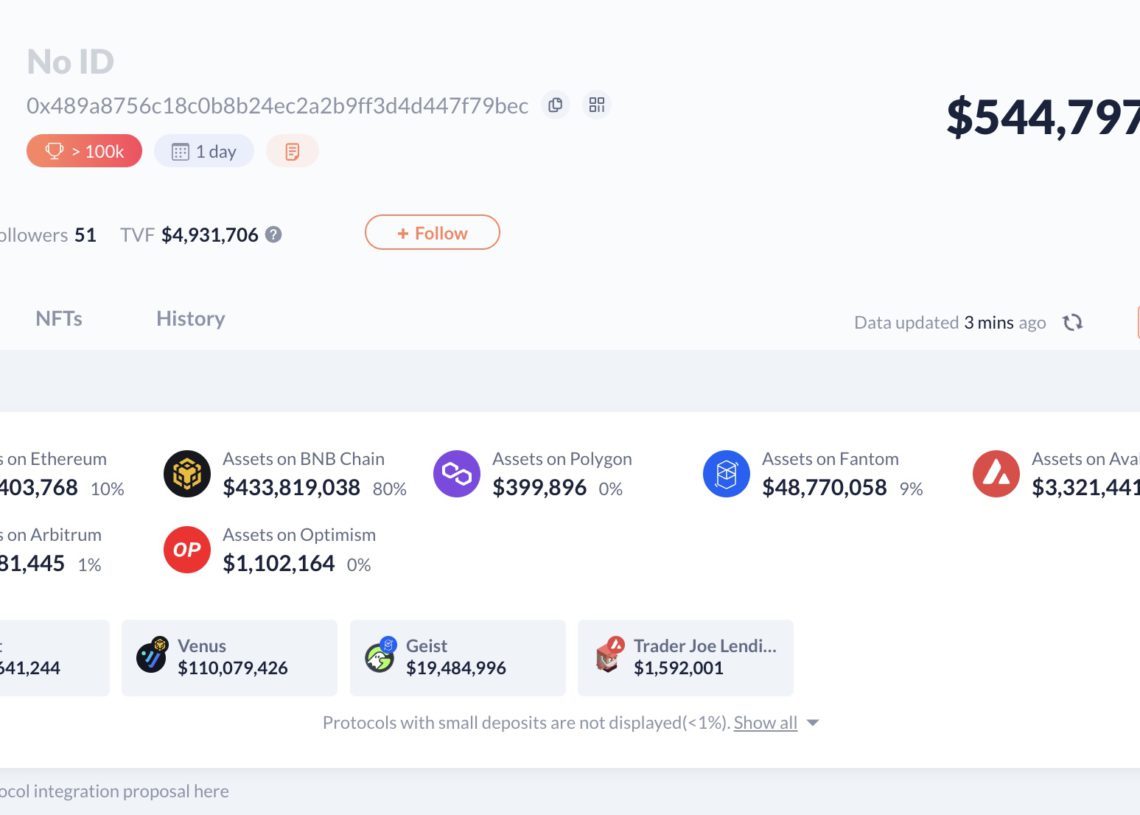Click the Fantom chain logo
The width and height of the screenshot is (1140, 815).
pyautogui.click(x=727, y=473)
